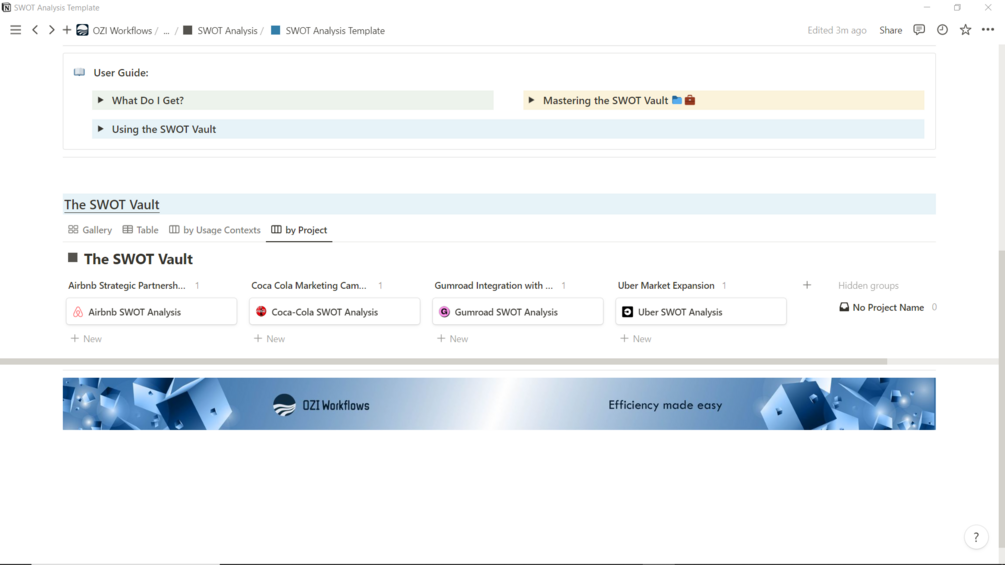Select the by Project view tab
Viewport: 1005px width, 565px height.
pos(299,230)
